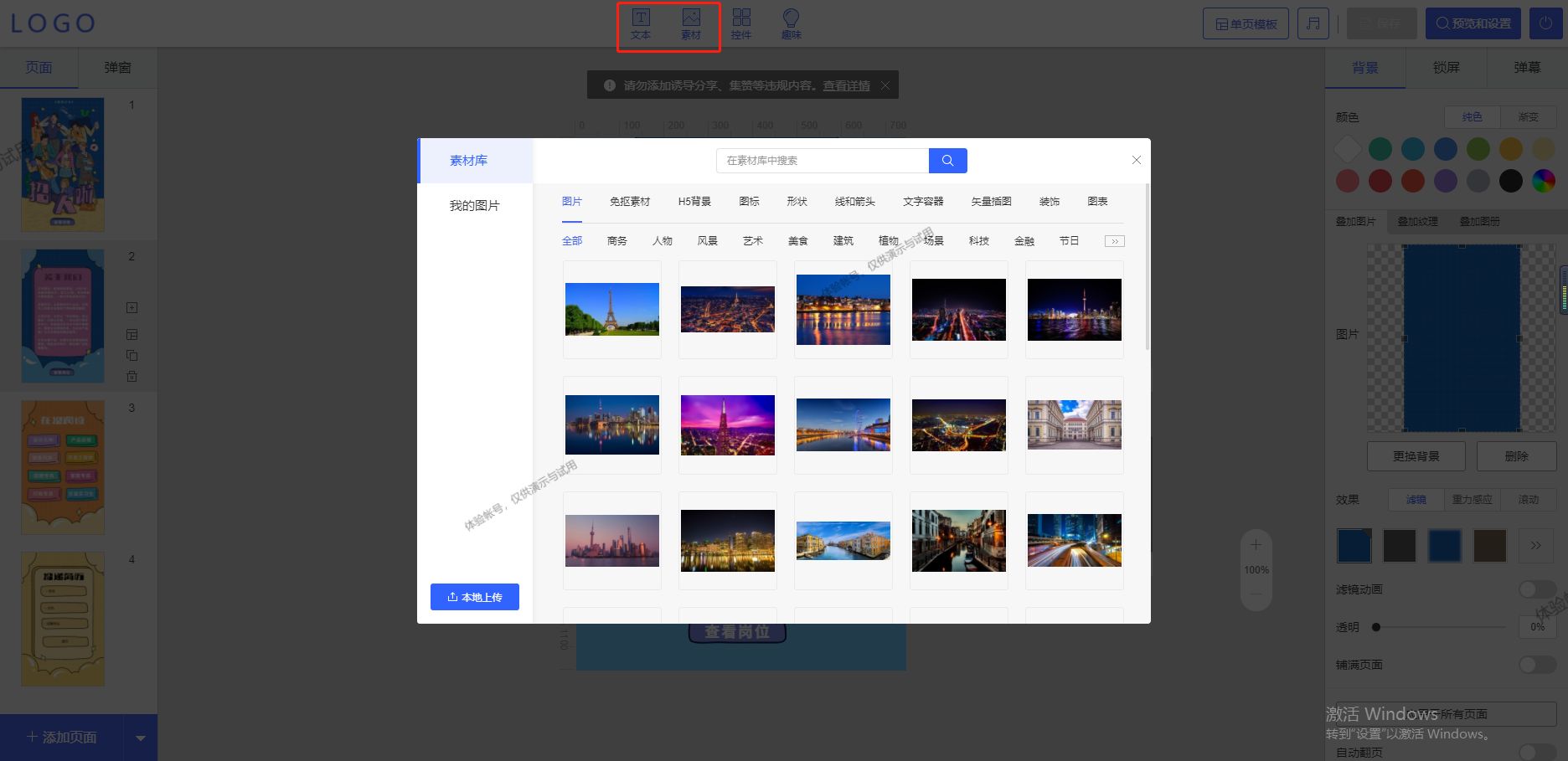Screen dimensions: 1568x761
Task: Click the blue search magnifier button
Action: tap(948, 161)
